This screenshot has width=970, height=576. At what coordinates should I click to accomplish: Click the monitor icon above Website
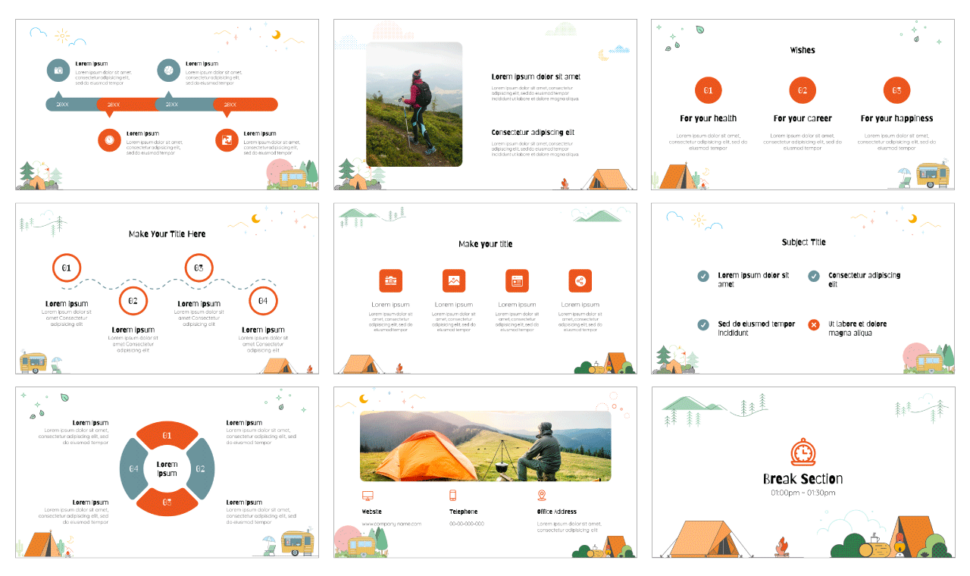tap(367, 495)
